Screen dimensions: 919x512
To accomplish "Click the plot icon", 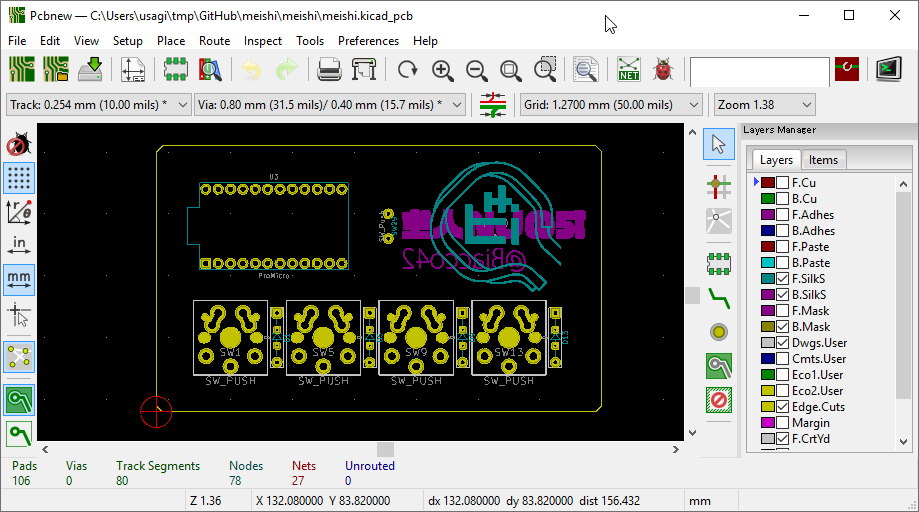I will pos(364,69).
